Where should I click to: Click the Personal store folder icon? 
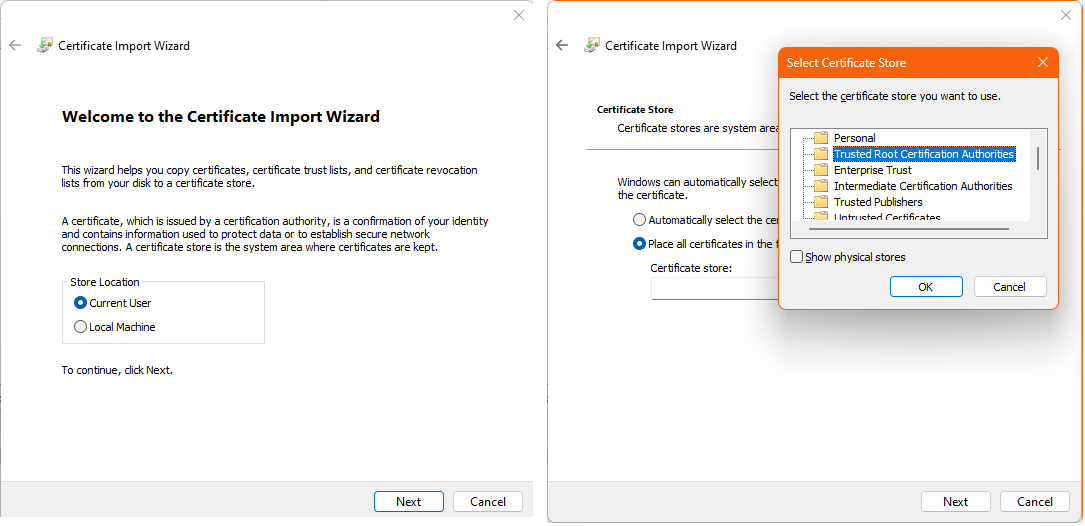point(821,138)
